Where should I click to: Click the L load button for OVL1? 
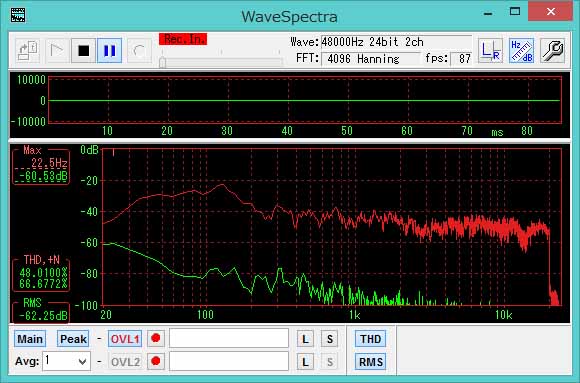click(x=305, y=339)
